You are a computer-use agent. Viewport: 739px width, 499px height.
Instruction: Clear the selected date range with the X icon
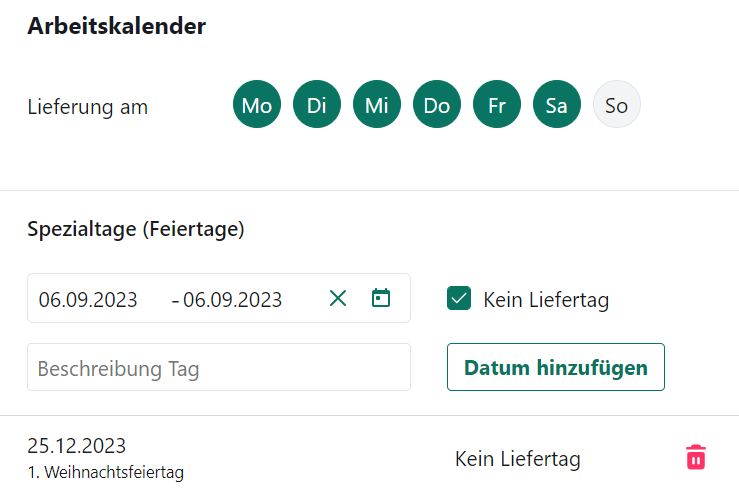(x=338, y=298)
